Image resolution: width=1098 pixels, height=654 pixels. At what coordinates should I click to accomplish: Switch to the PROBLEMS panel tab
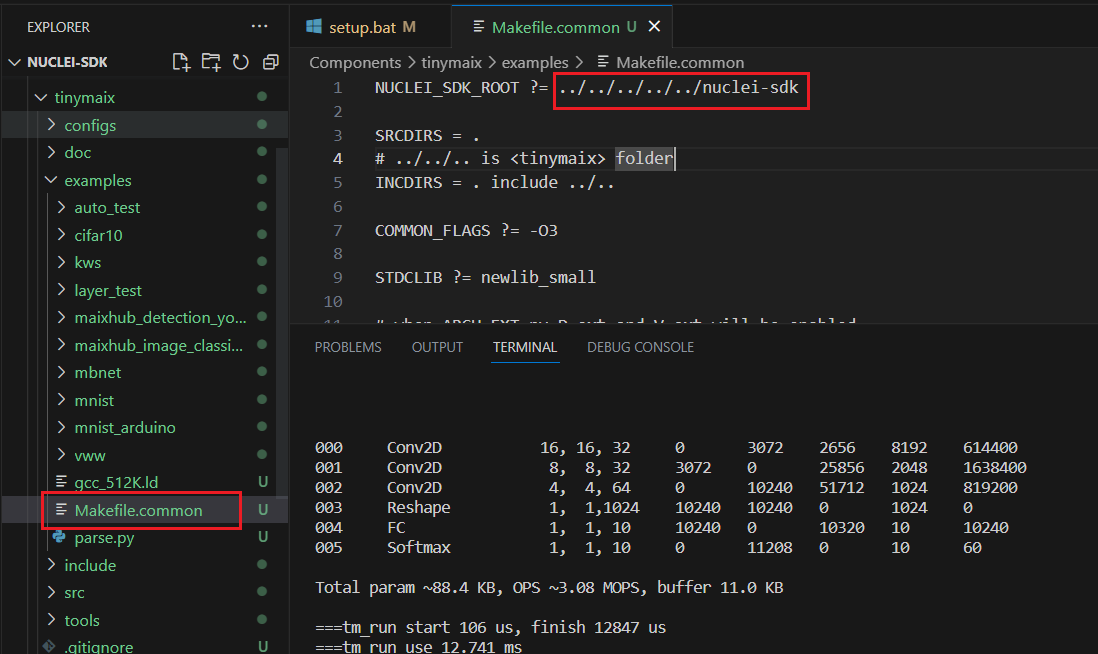[x=348, y=347]
